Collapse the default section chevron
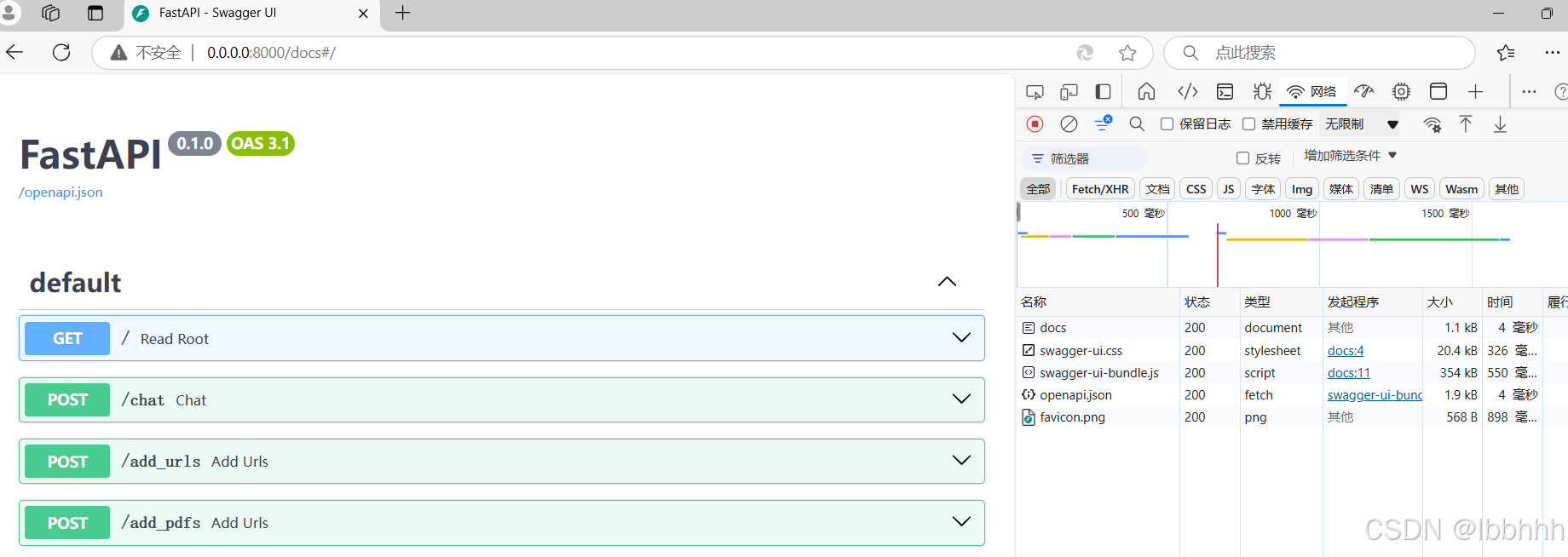1568x557 pixels. [x=947, y=282]
